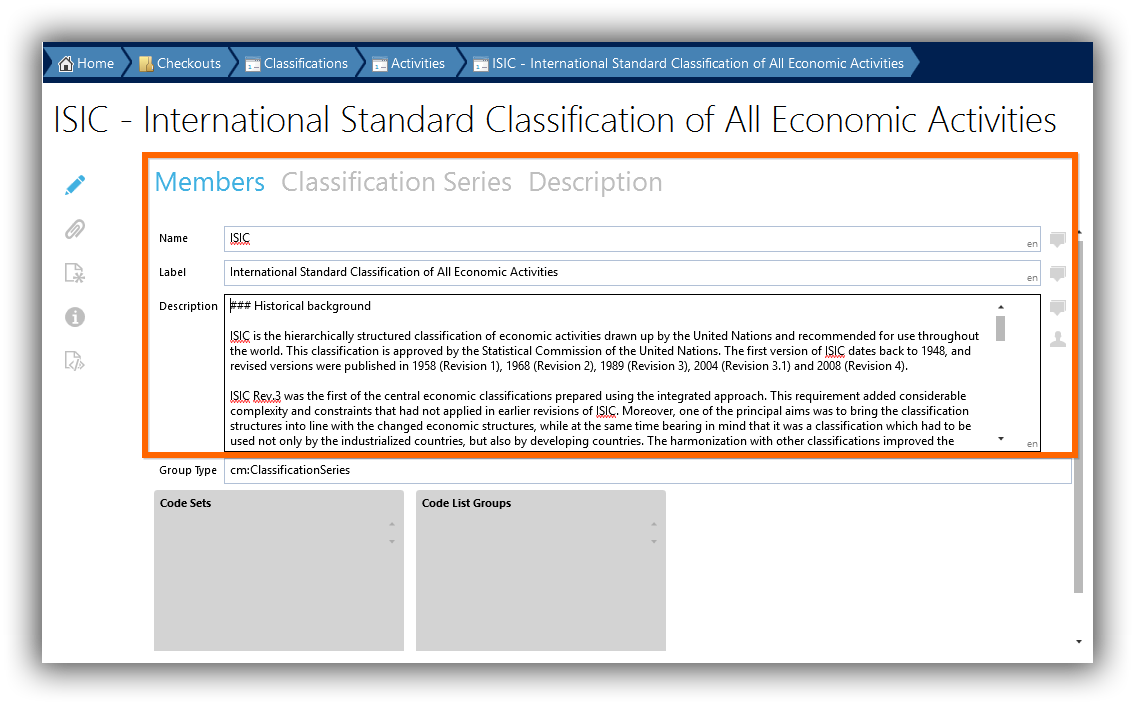Click the Home breadcrumb house icon
This screenshot has width=1135, height=705.
pos(66,64)
